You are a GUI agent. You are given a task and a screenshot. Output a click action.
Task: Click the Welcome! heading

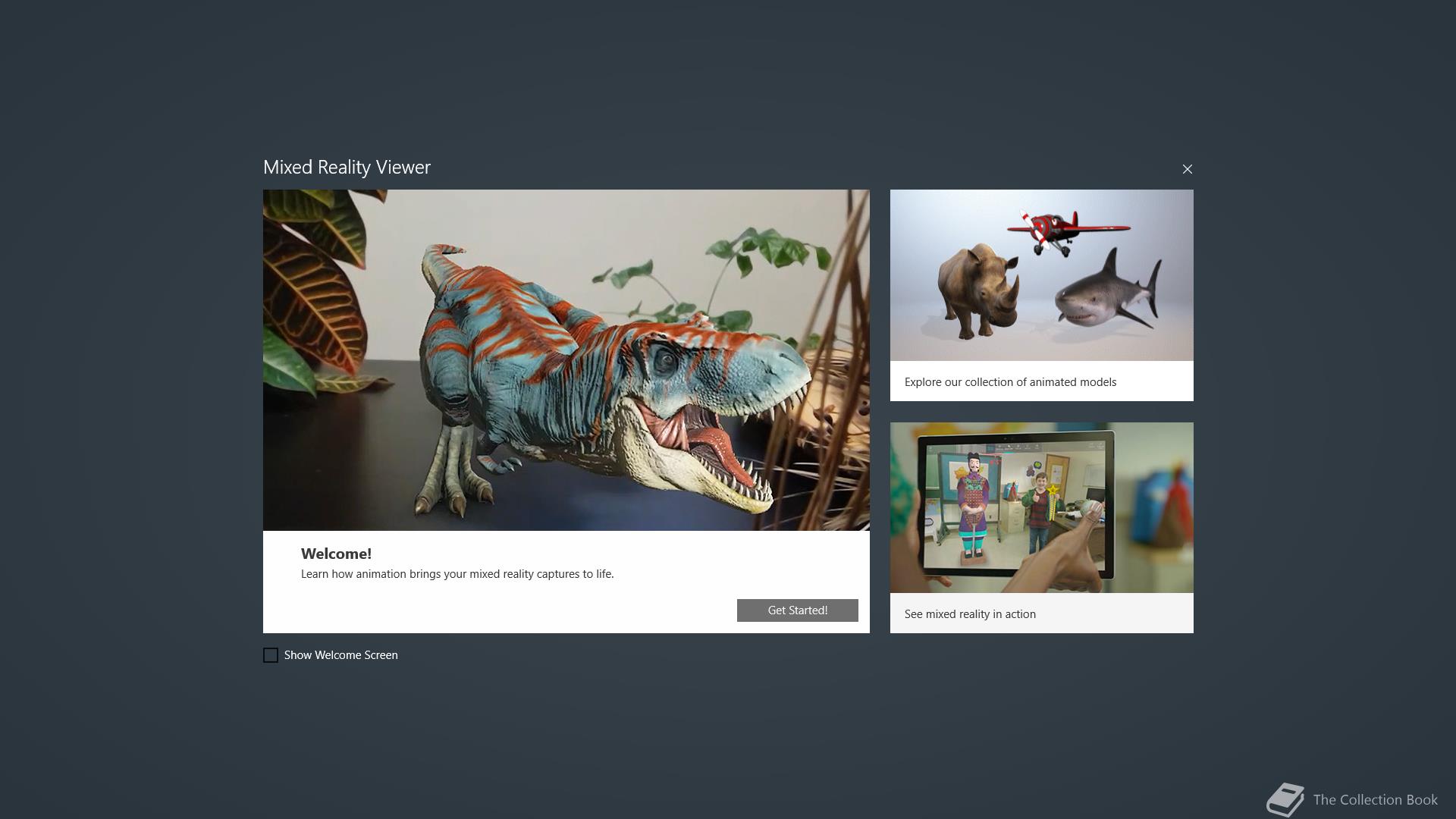(x=336, y=554)
